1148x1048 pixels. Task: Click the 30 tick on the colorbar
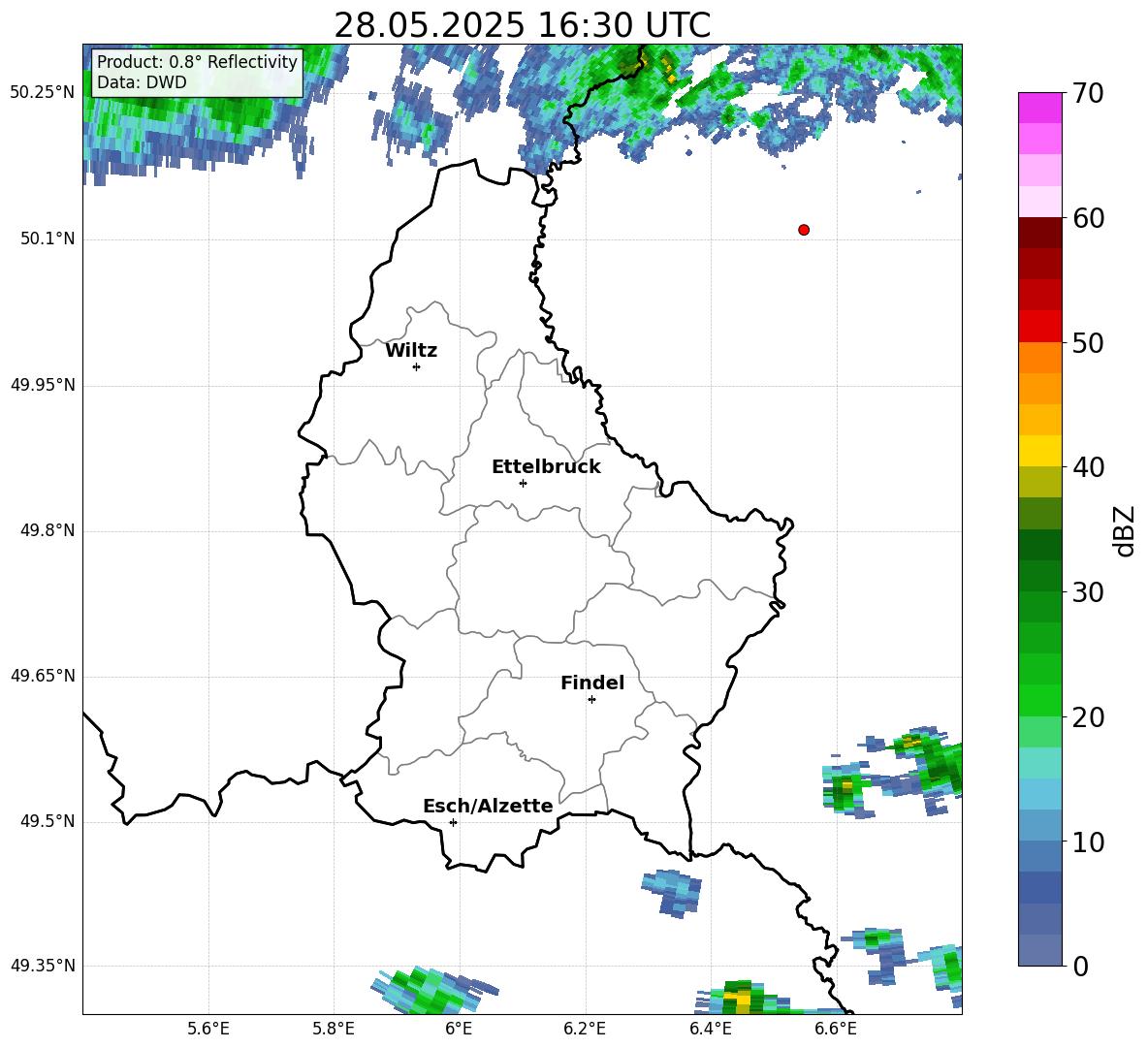pos(1088,592)
